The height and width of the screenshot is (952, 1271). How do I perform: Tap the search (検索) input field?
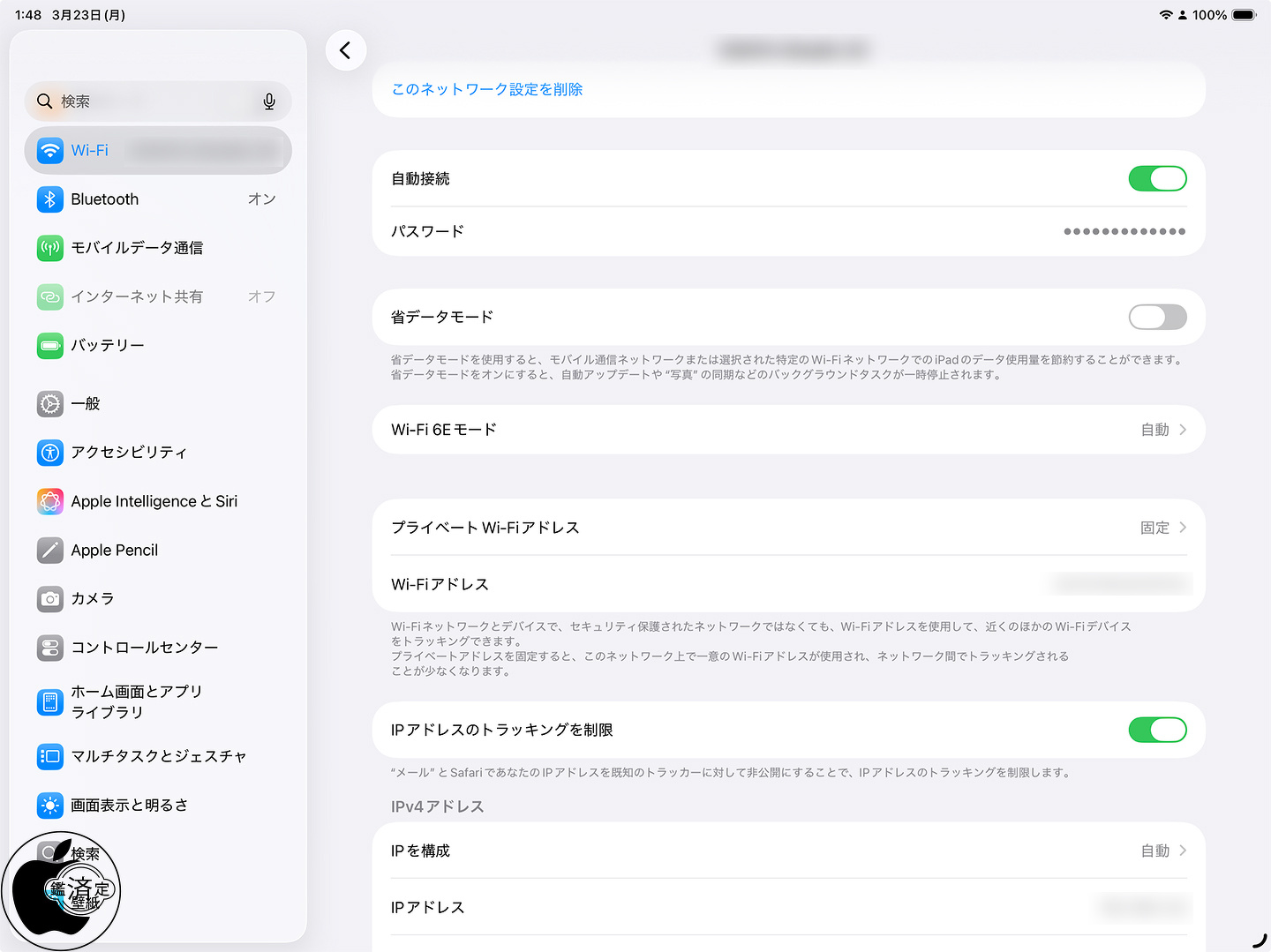pos(150,101)
